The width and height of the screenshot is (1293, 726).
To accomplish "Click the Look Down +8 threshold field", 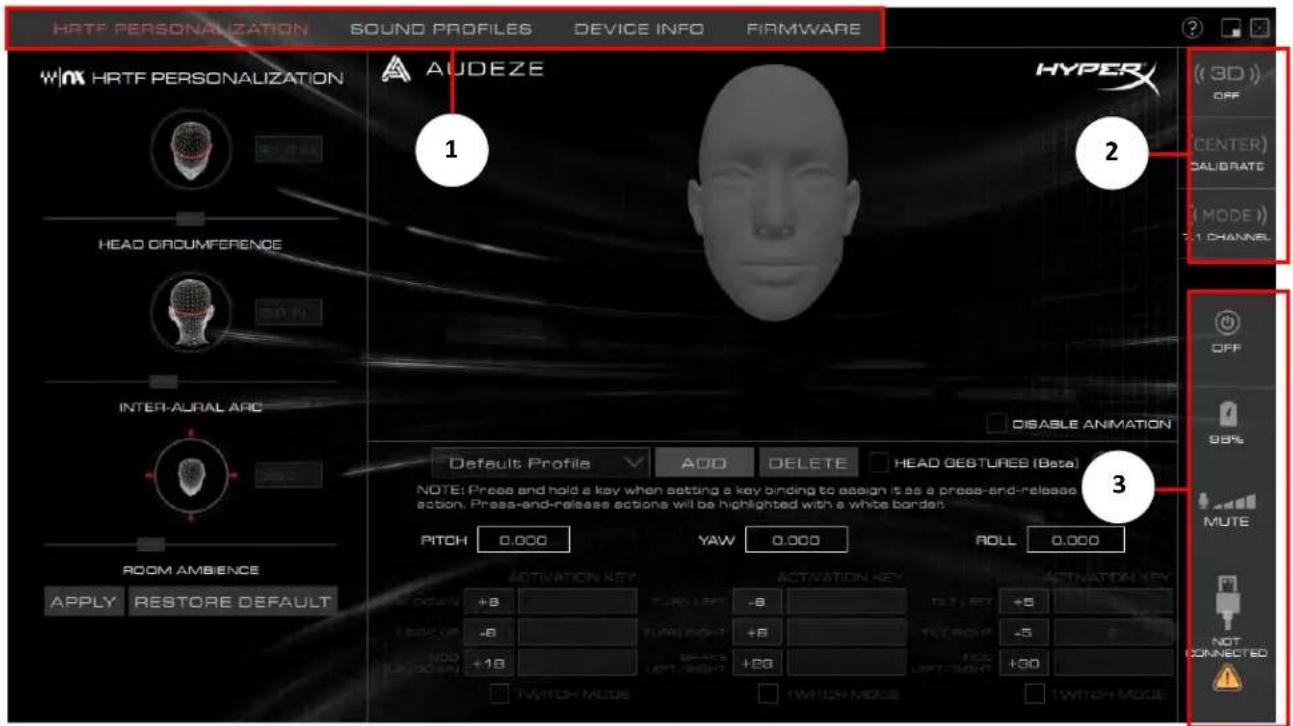I will pos(488,602).
